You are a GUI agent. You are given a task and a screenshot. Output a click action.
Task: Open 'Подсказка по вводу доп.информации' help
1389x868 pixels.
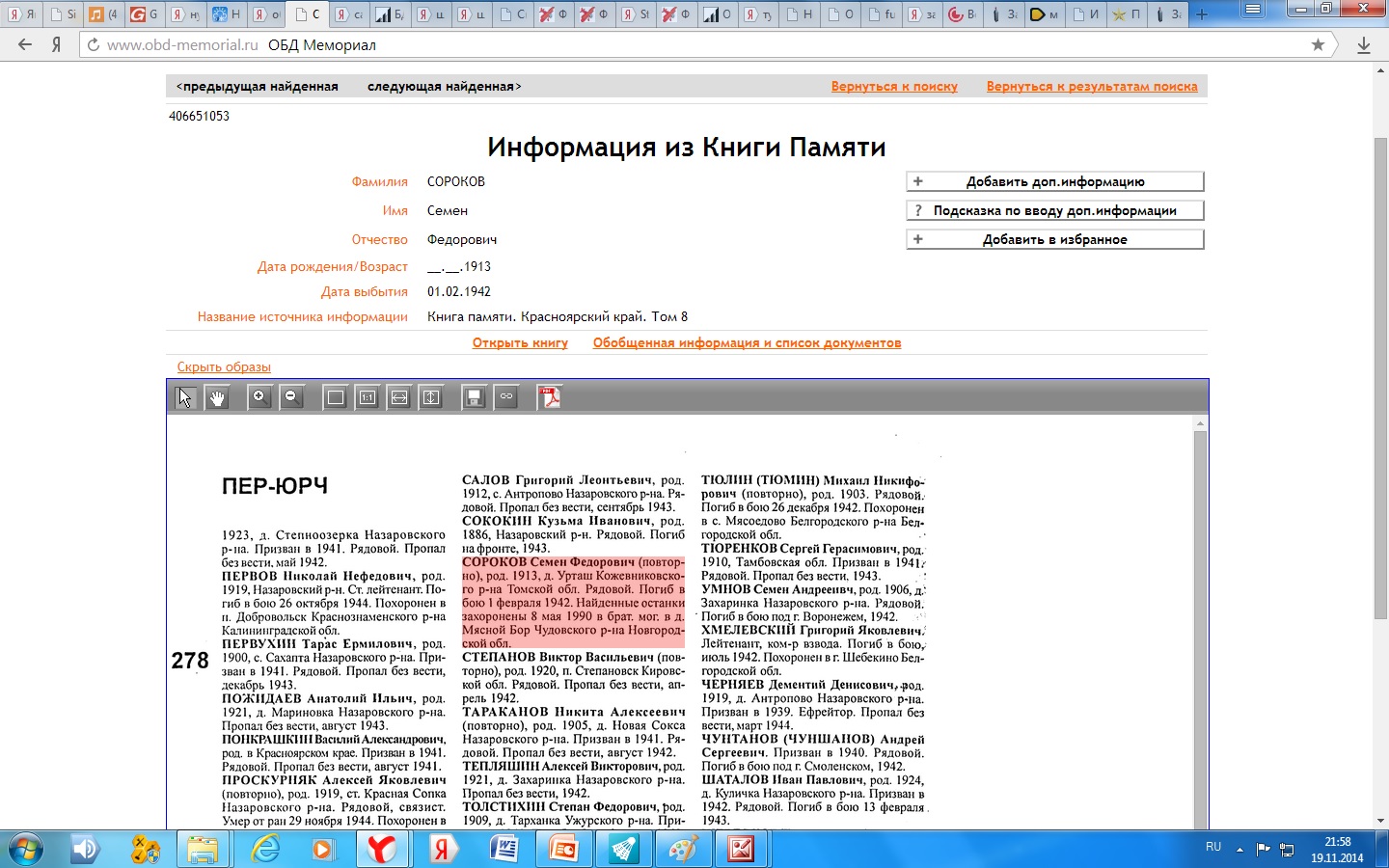[x=1054, y=210]
